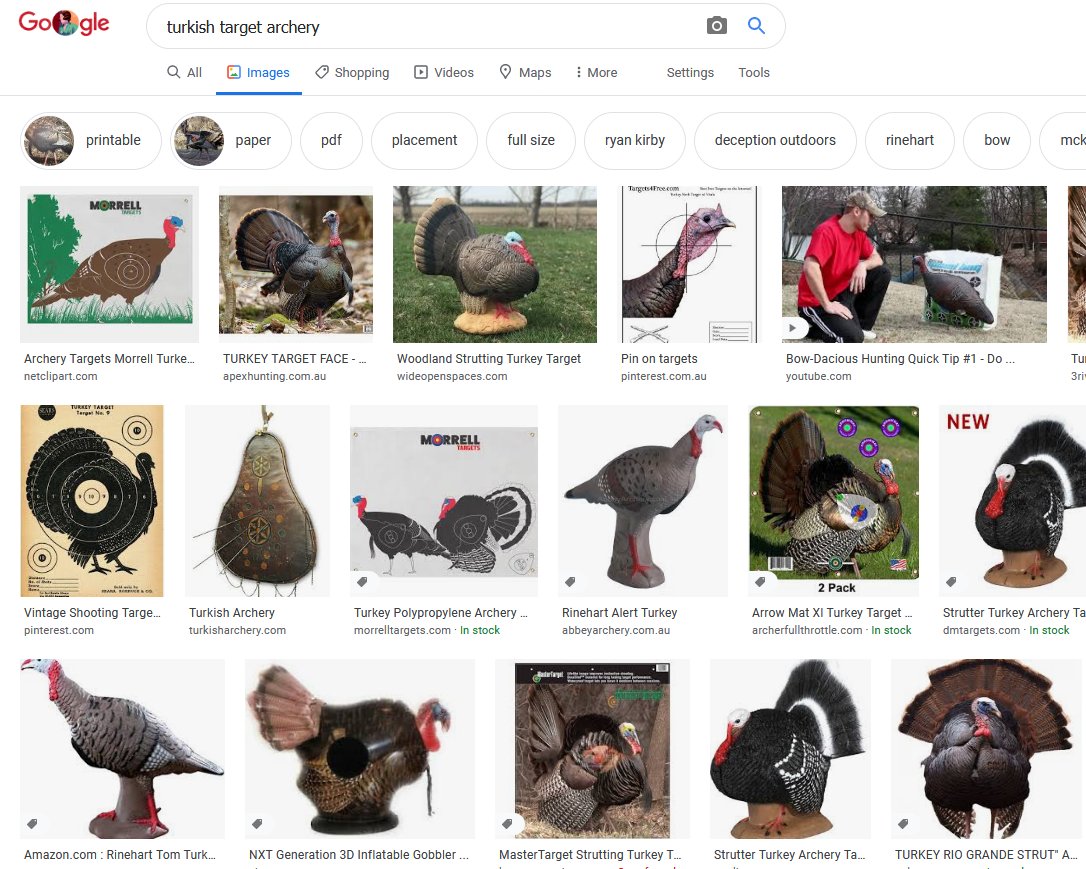Click into the search box text
Image resolution: width=1086 pixels, height=869 pixels.
click(243, 27)
